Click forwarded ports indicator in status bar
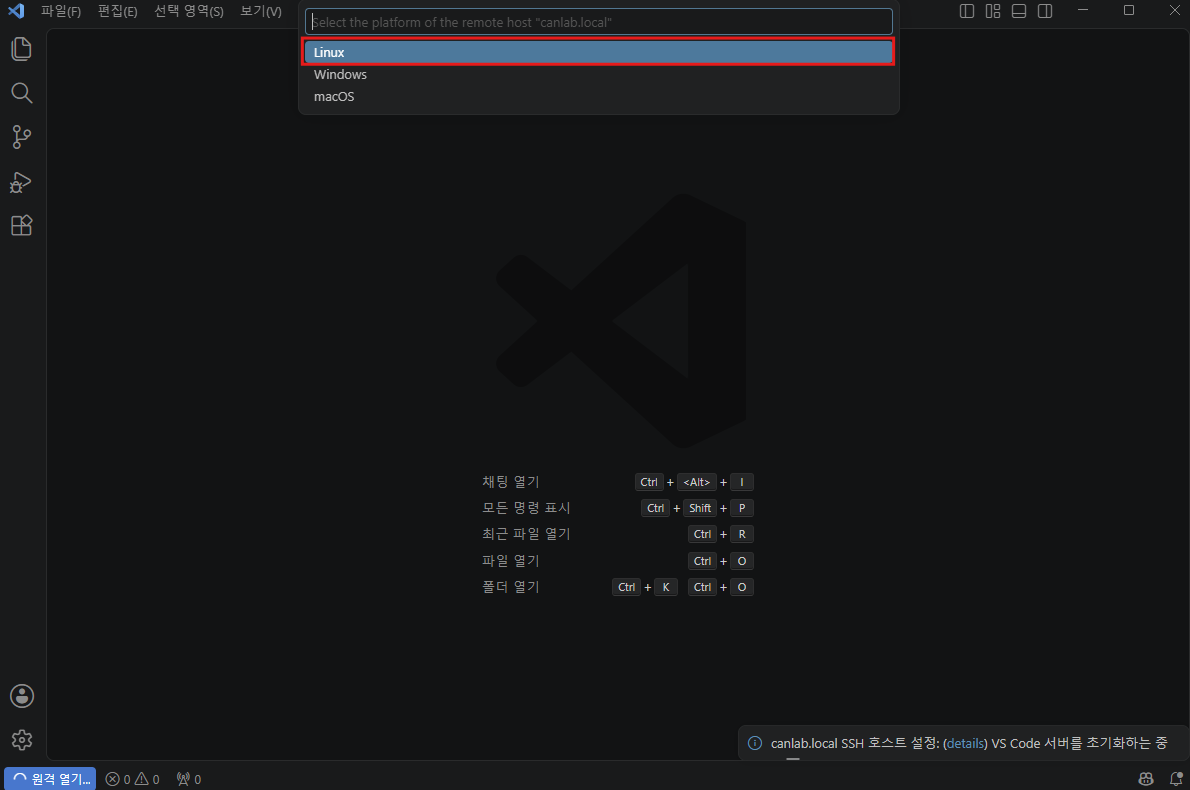 point(188,779)
